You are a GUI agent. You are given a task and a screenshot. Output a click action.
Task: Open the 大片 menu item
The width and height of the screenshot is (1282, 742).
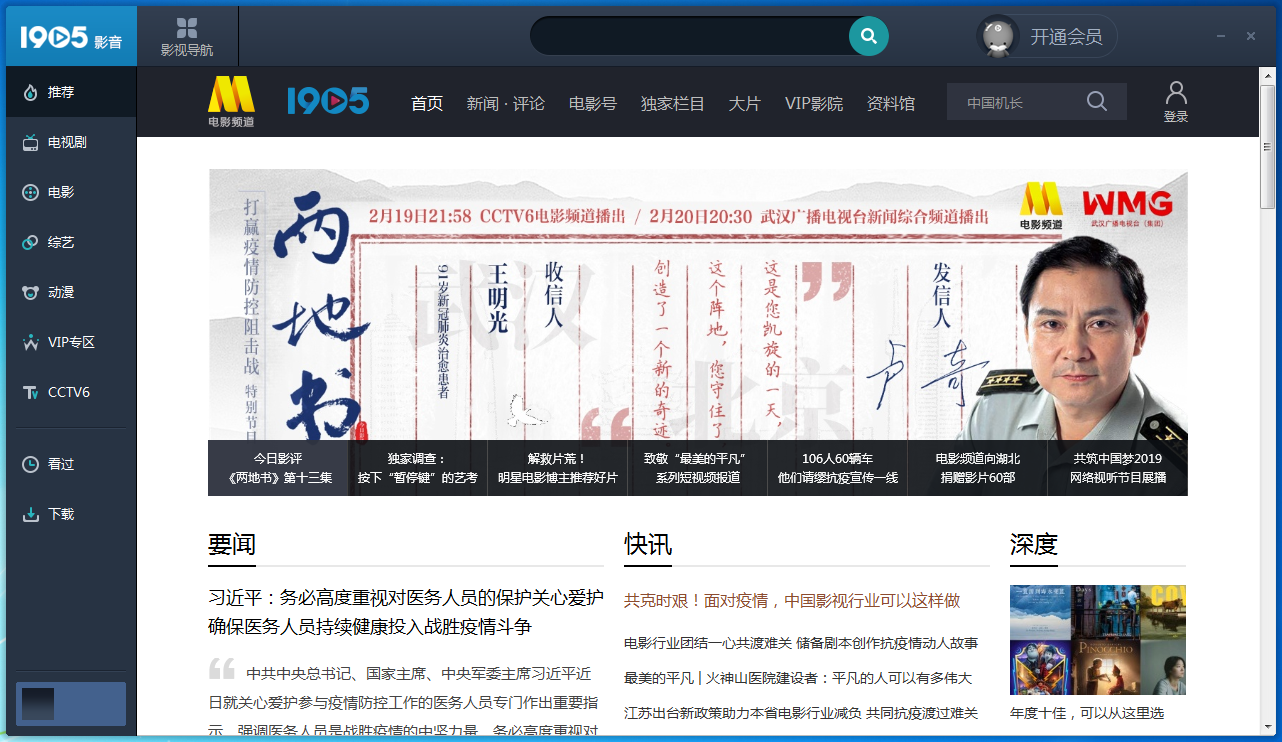745,103
